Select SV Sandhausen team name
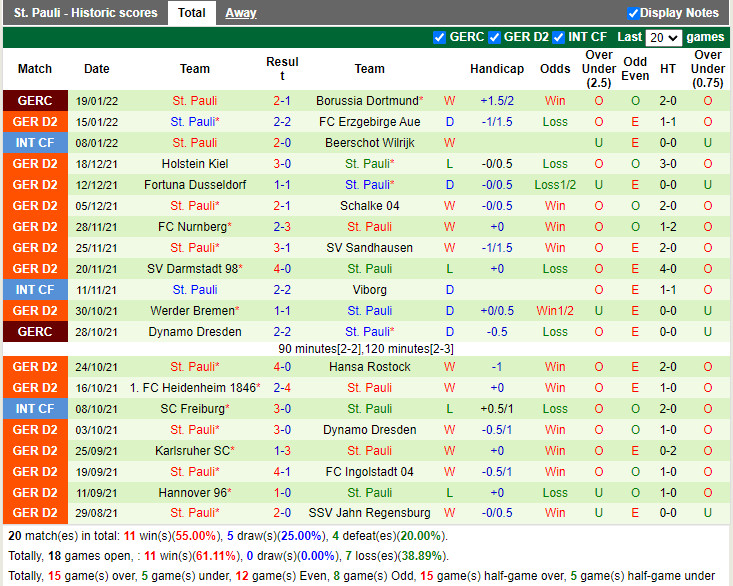Viewport: 733px width, 586px height. (369, 248)
